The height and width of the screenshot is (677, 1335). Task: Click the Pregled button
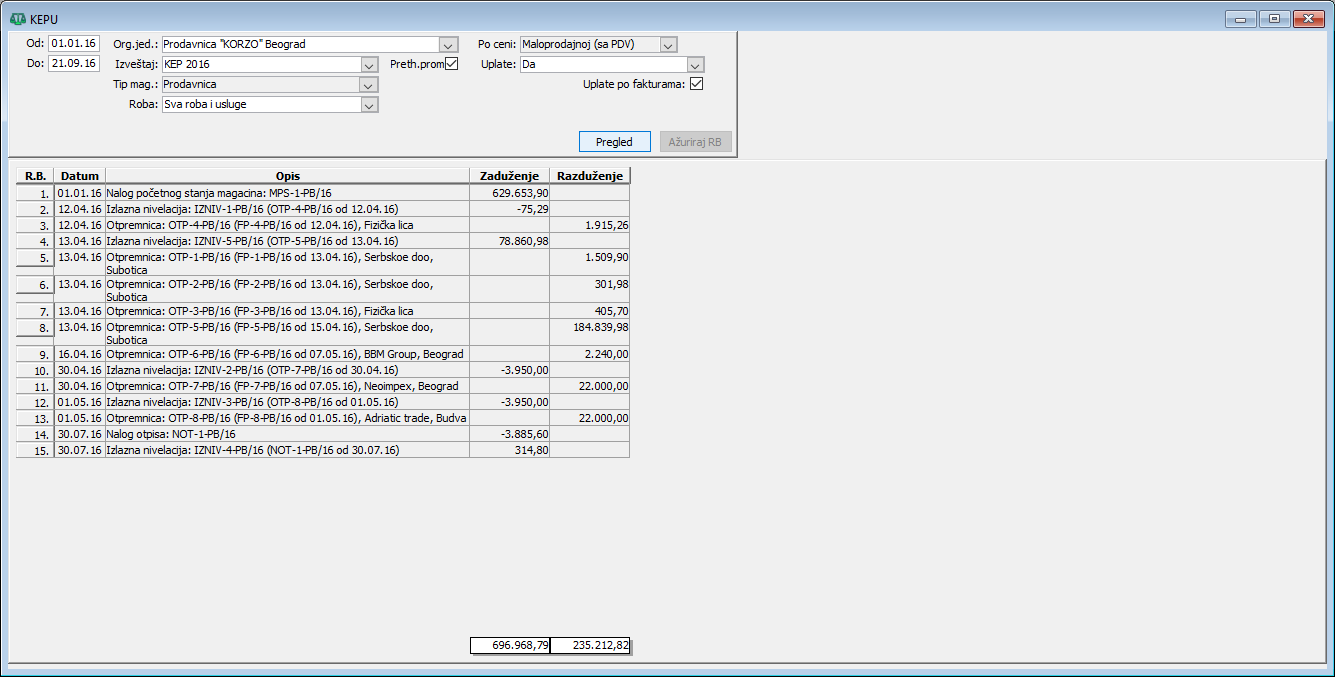pos(614,142)
